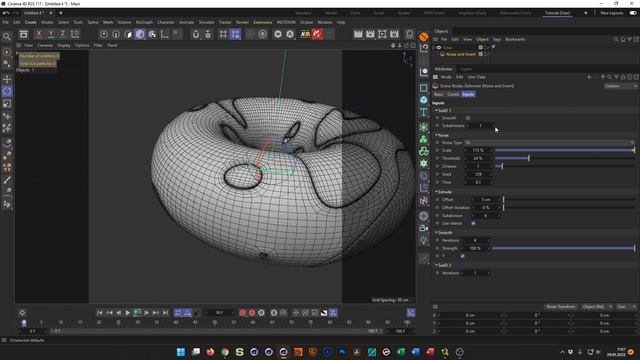Open viewport Cameras menu
The height and width of the screenshot is (360, 640).
[x=45, y=45]
